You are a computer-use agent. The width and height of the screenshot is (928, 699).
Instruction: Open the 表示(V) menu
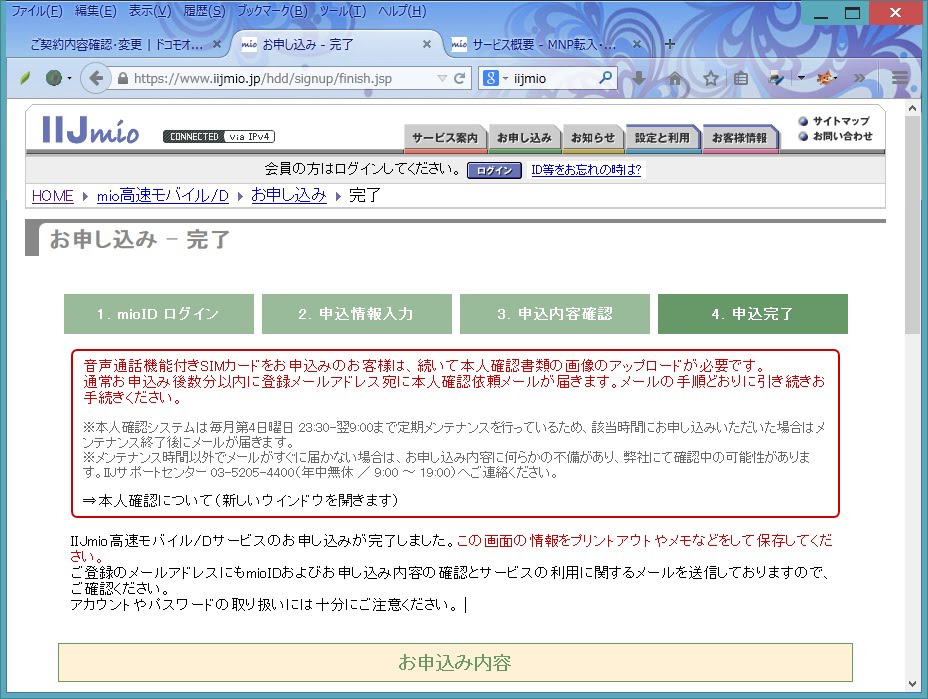[x=150, y=11]
